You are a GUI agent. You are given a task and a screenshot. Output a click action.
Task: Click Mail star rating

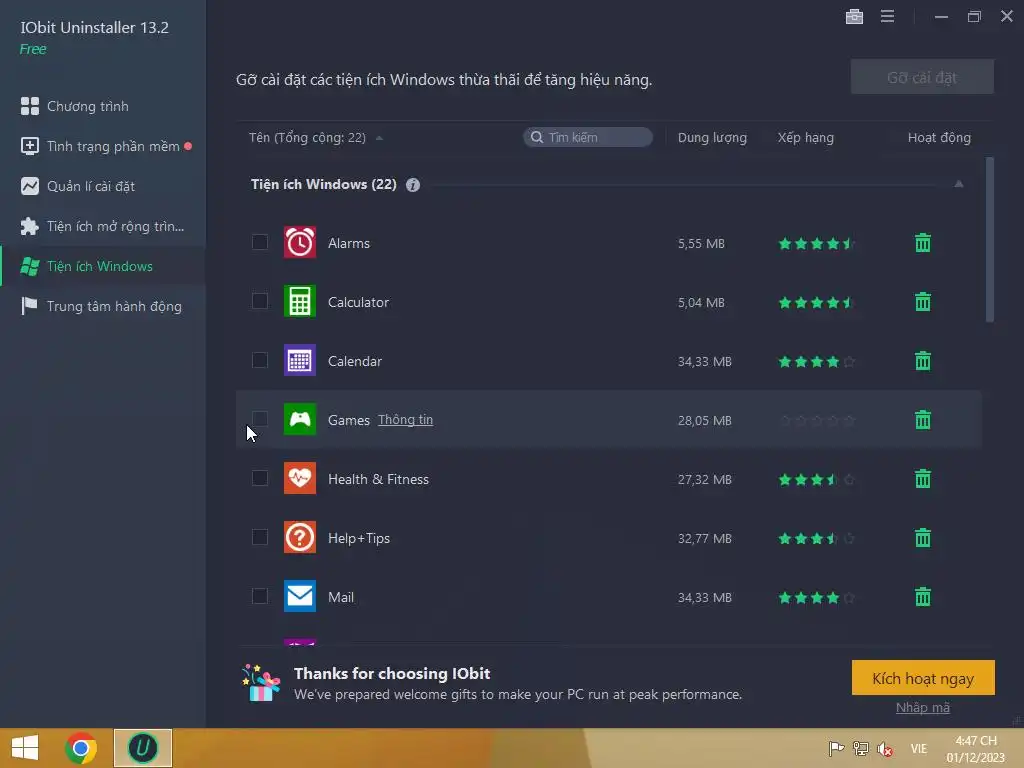coord(816,598)
